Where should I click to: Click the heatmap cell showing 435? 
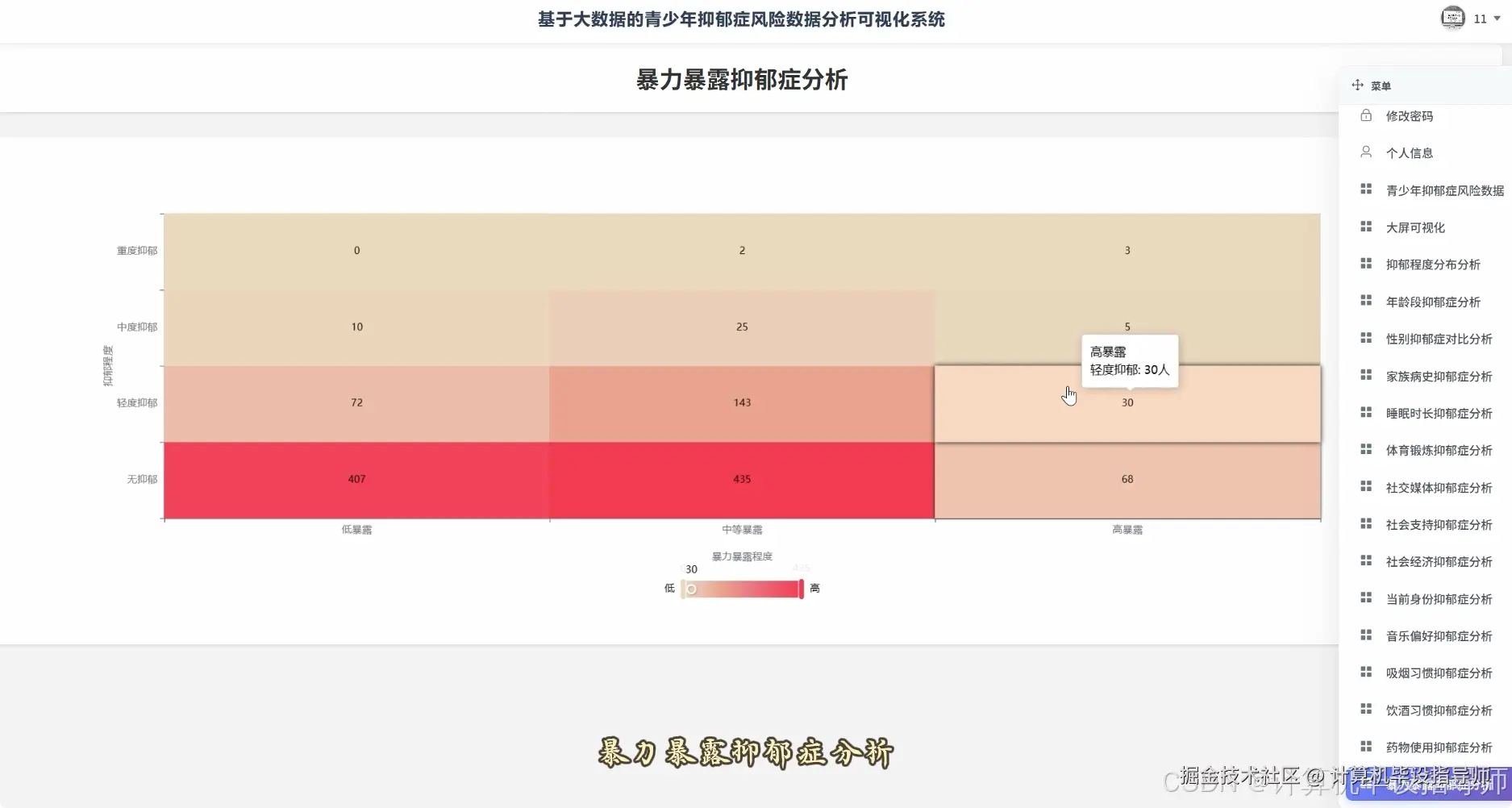(x=742, y=478)
